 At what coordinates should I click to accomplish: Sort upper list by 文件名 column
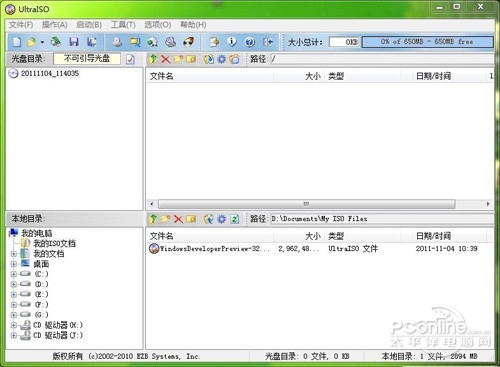point(210,76)
